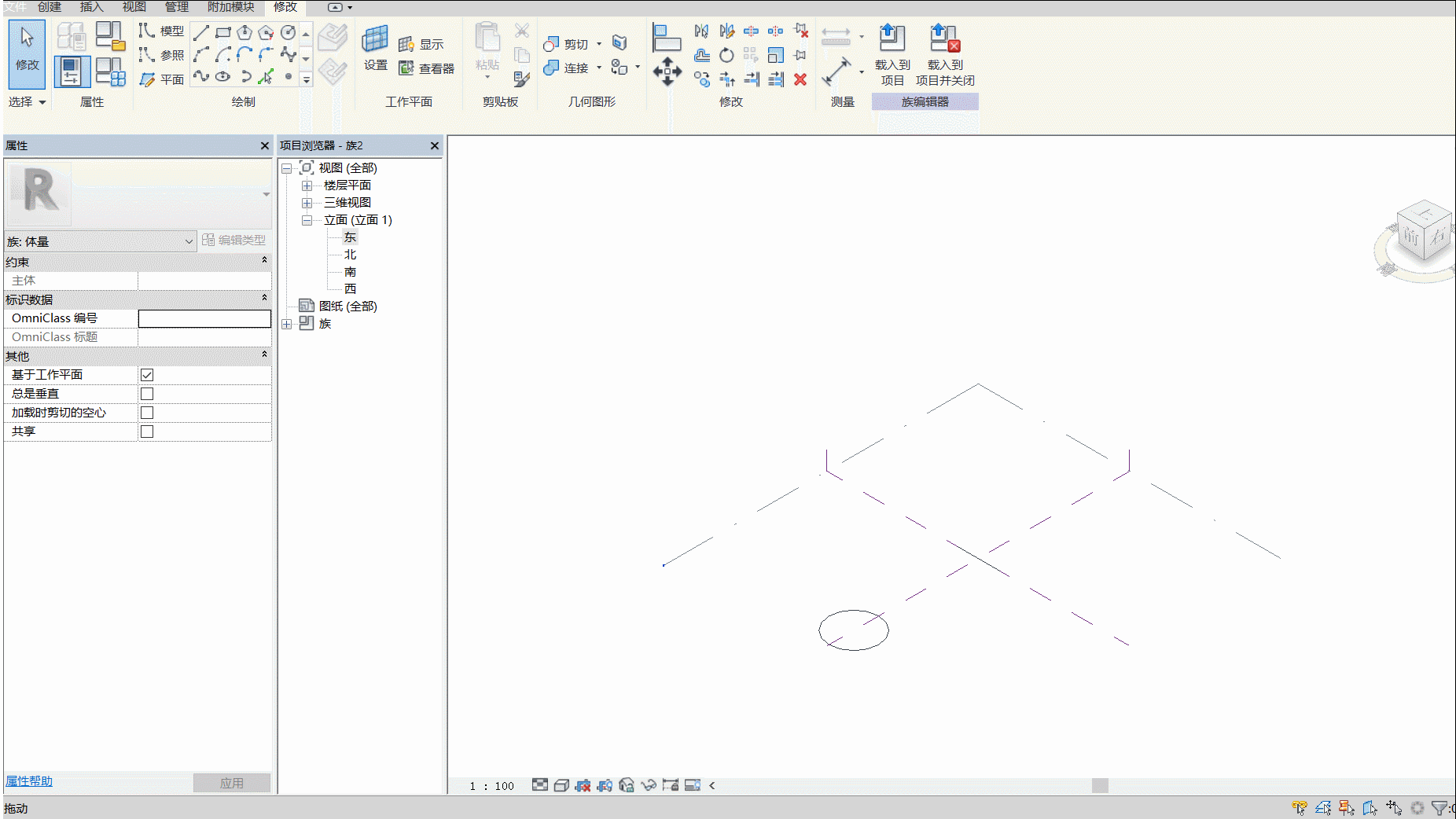The image size is (1456, 819).
Task: Click the Mirror pick axis icon
Action: click(x=702, y=31)
